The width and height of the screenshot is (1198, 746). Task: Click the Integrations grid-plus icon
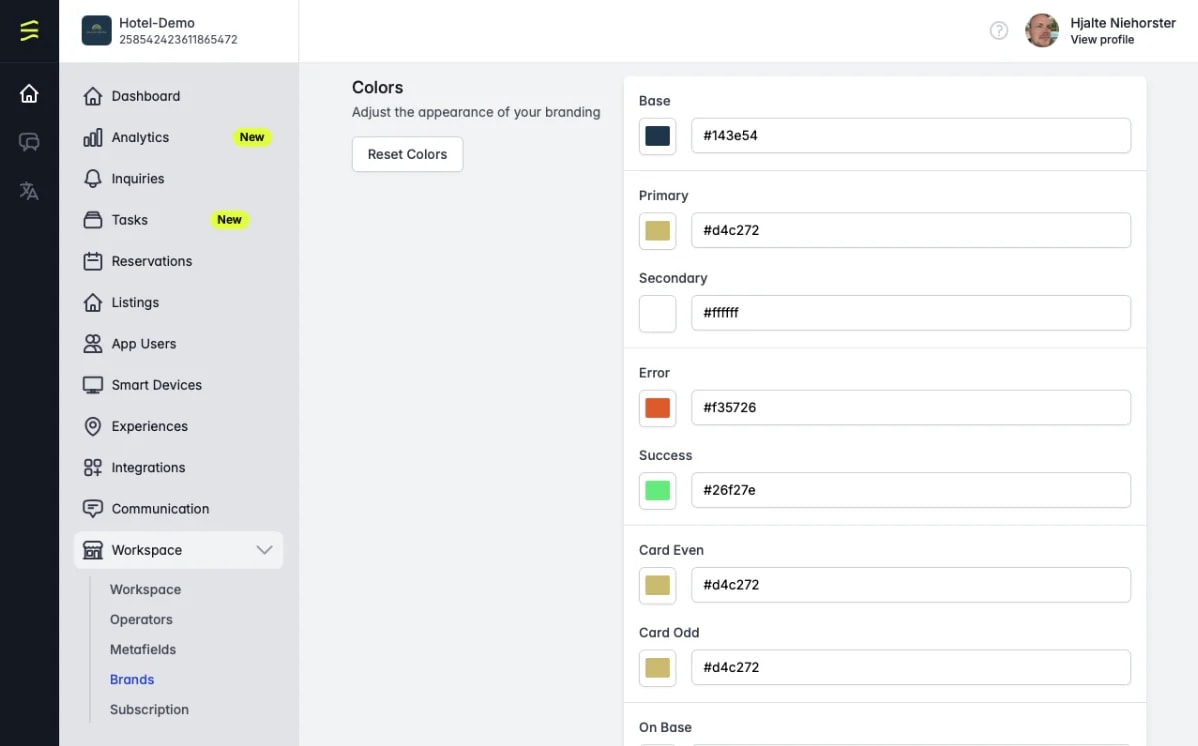pyautogui.click(x=92, y=468)
